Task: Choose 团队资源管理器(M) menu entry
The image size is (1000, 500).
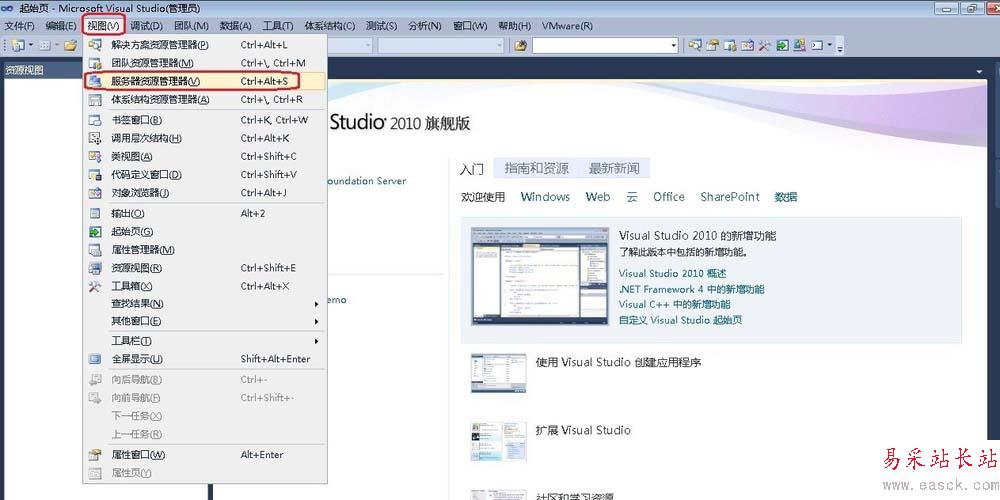Action: (205, 63)
